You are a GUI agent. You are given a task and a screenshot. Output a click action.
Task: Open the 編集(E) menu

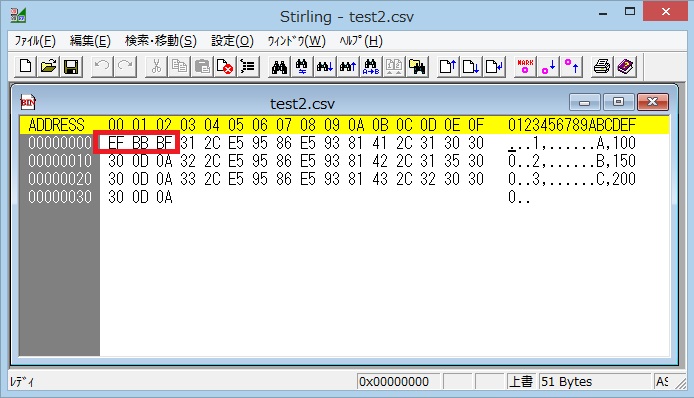90,41
